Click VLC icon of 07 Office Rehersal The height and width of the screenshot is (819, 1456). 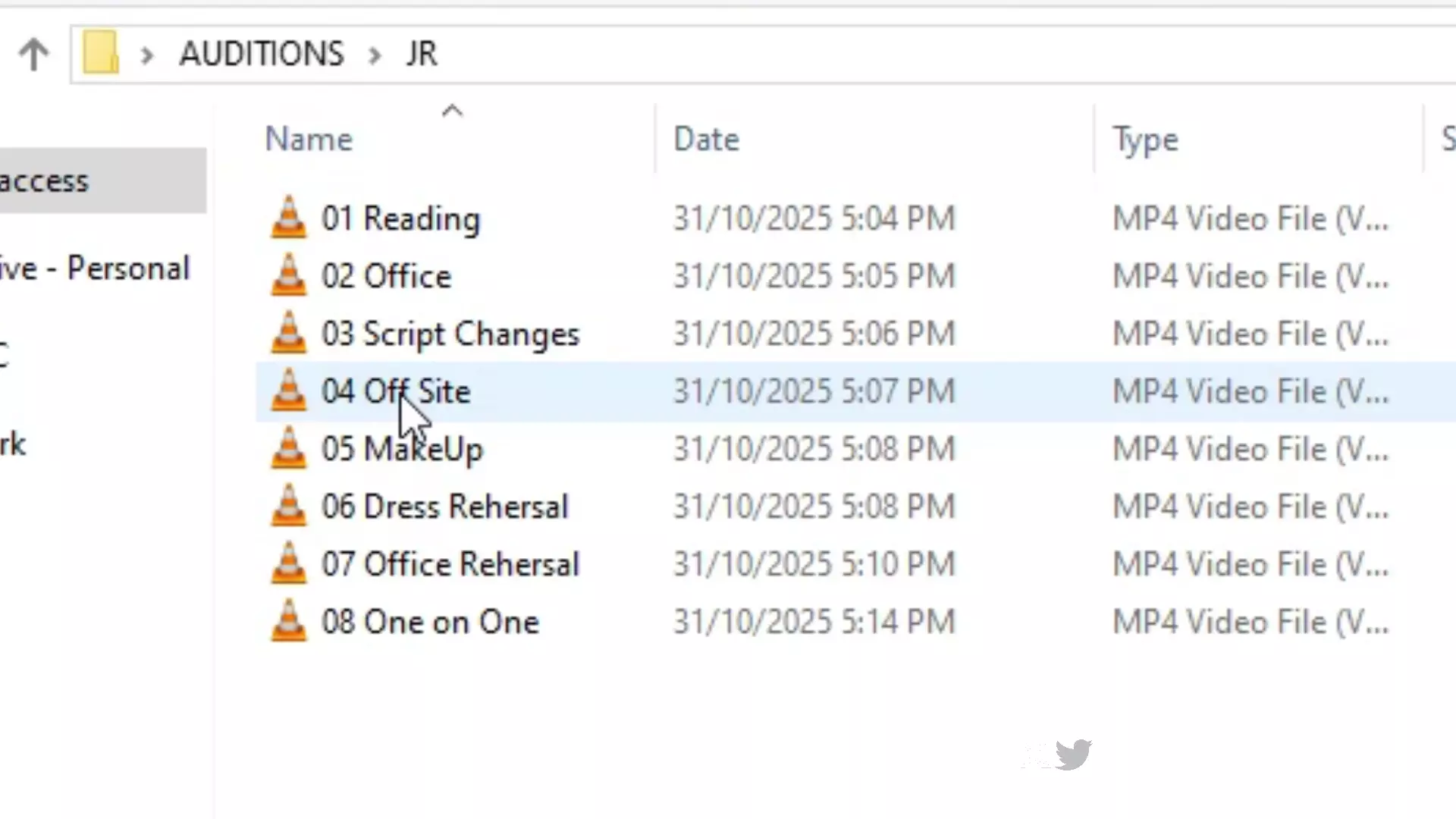pyautogui.click(x=289, y=564)
